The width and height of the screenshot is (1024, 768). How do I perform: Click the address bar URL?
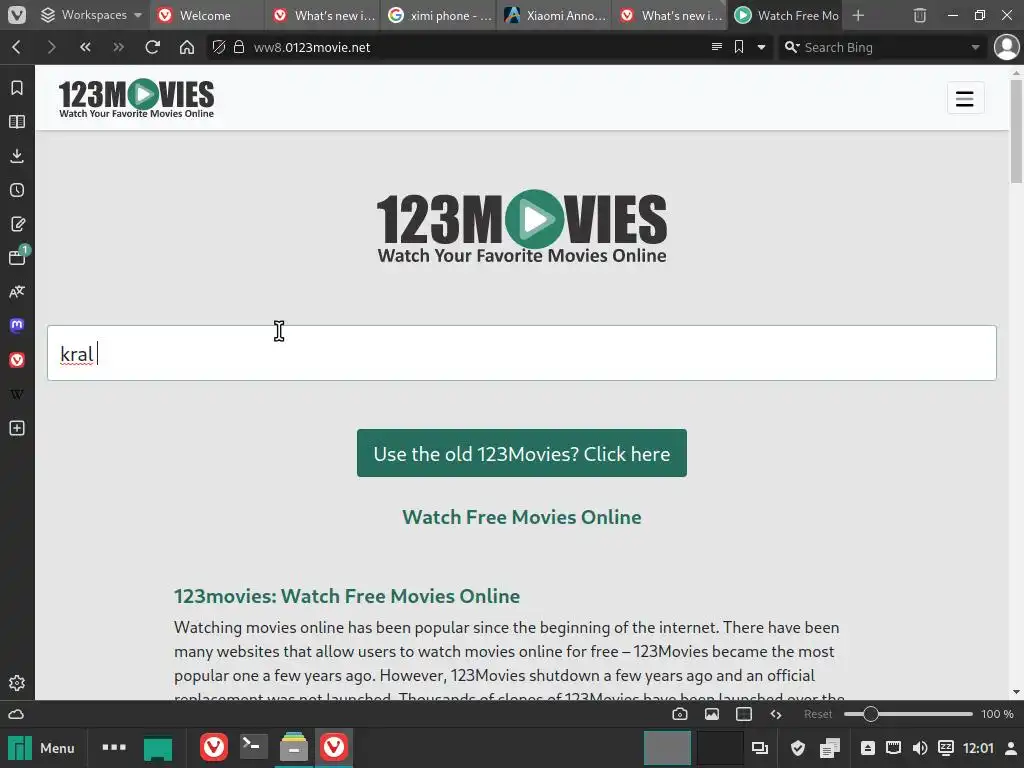[312, 47]
